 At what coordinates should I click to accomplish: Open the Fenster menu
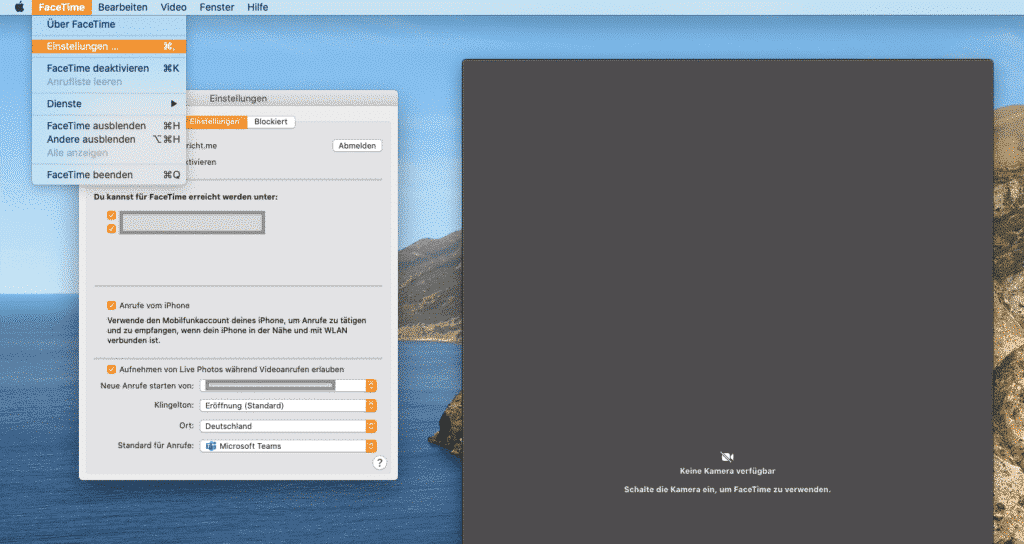[x=217, y=7]
